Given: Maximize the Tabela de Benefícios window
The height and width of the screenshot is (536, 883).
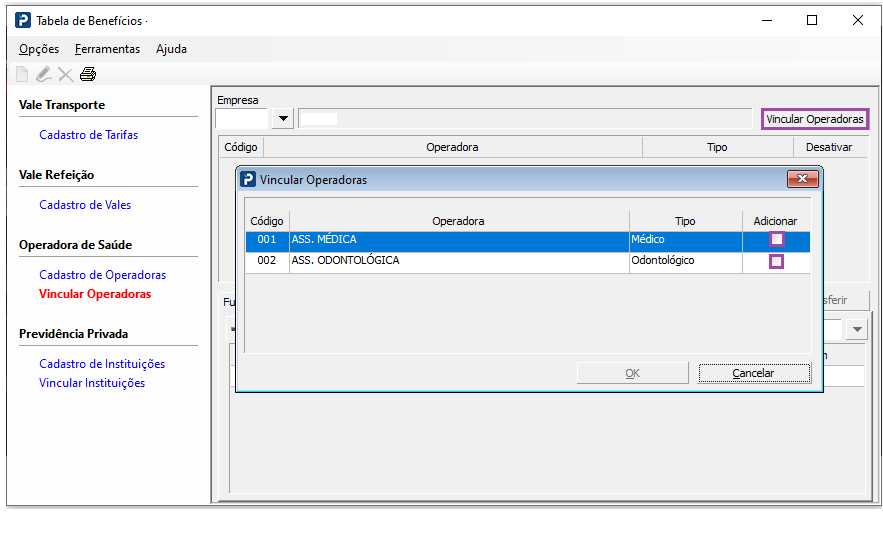Looking at the screenshot, I should pos(812,20).
